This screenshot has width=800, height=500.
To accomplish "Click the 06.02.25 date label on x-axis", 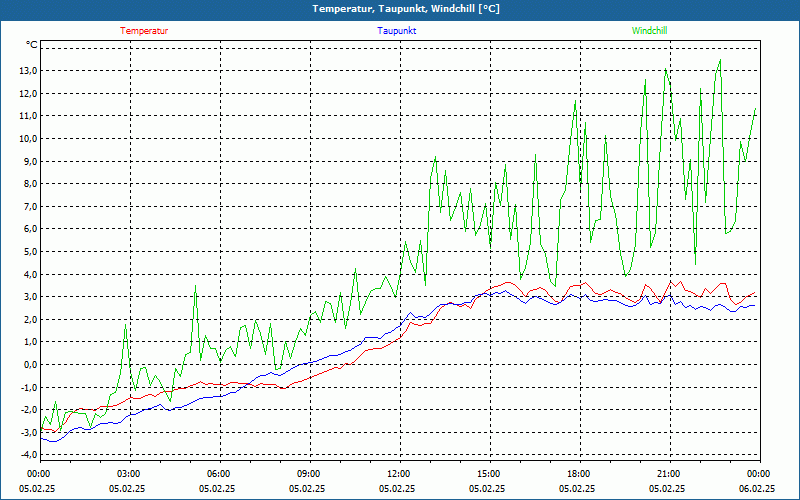I will click(757, 488).
